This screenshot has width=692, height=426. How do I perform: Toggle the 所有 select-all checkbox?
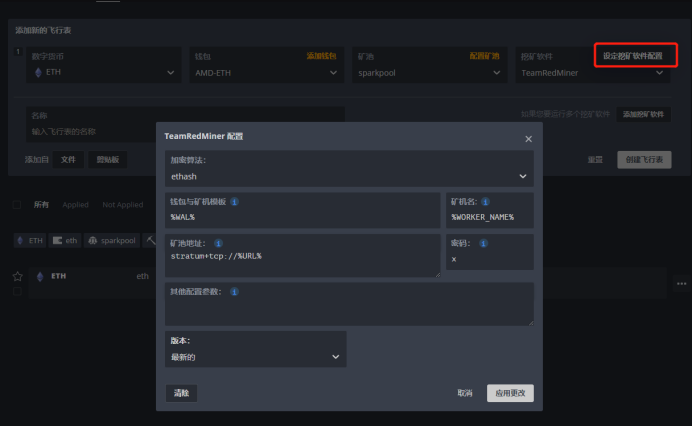pos(17,205)
